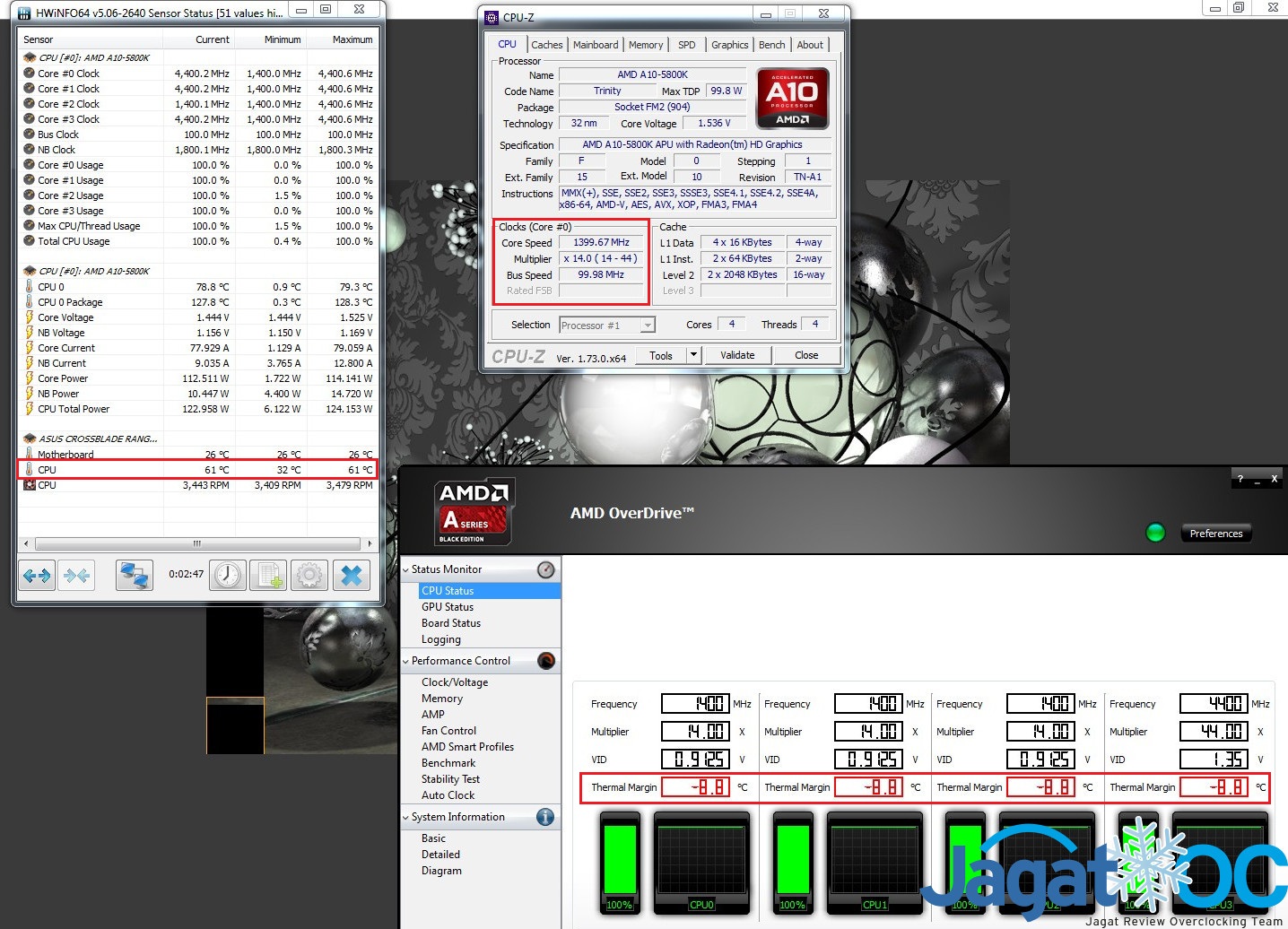Open the Tools dropdown arrow in CPU-Z
The height and width of the screenshot is (929, 1288).
pyautogui.click(x=692, y=355)
